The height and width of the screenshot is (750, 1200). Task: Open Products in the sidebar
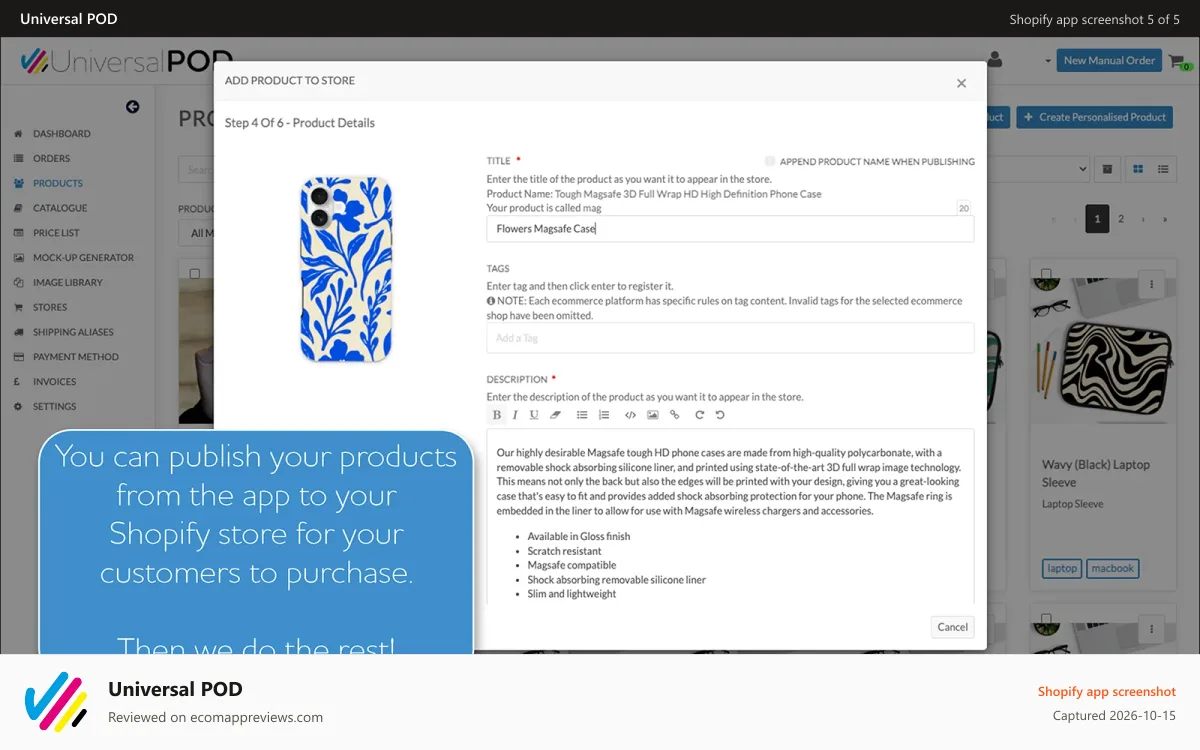coord(57,183)
